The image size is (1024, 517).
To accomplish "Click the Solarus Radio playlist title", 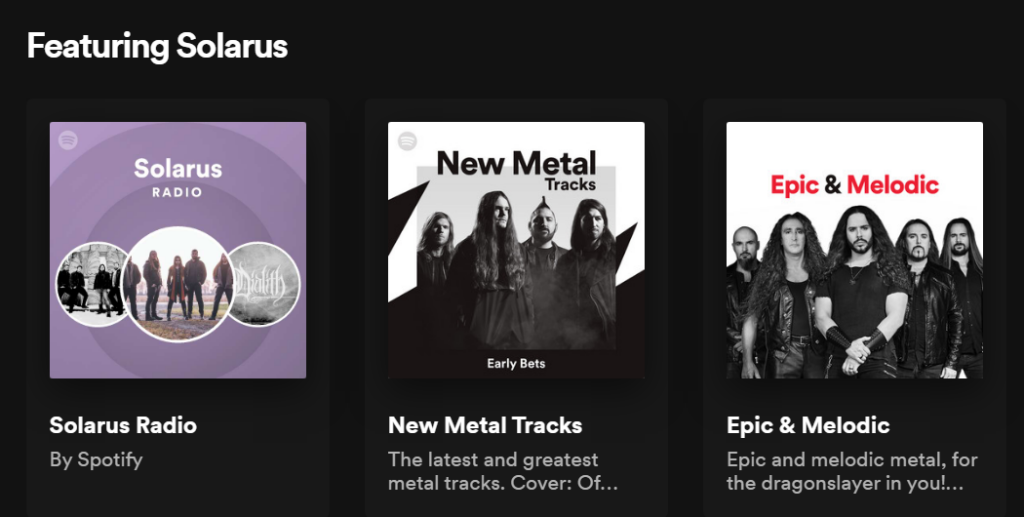I will tap(123, 426).
